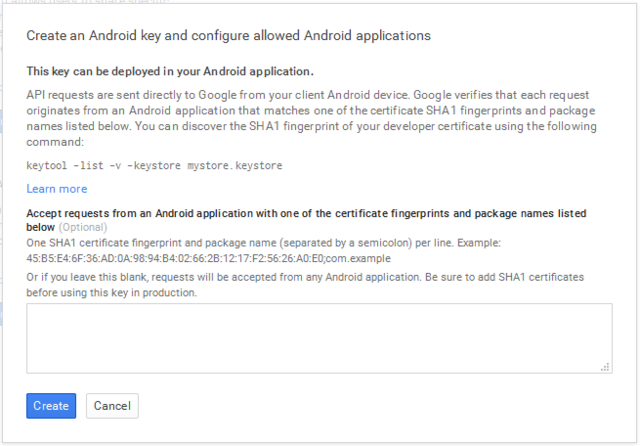Click the '-list' flag in the command
640x446 pixels.
pyautogui.click(x=89, y=166)
